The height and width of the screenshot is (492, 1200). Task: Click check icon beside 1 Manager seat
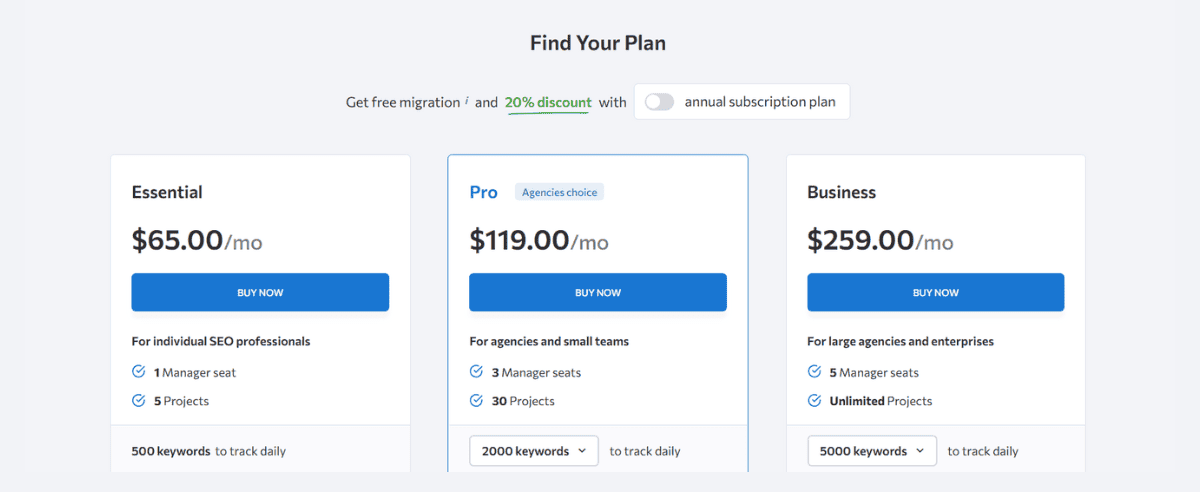139,372
